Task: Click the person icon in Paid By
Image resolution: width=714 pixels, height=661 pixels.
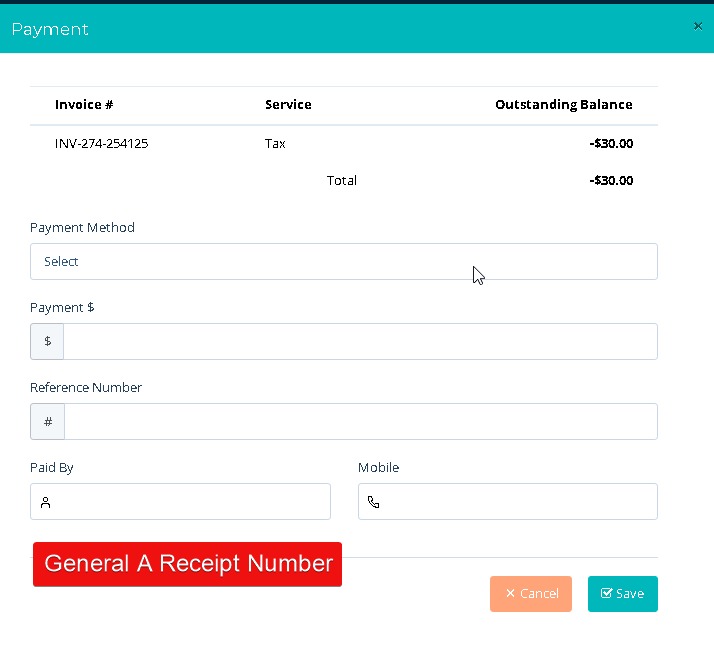Action: [x=46, y=502]
